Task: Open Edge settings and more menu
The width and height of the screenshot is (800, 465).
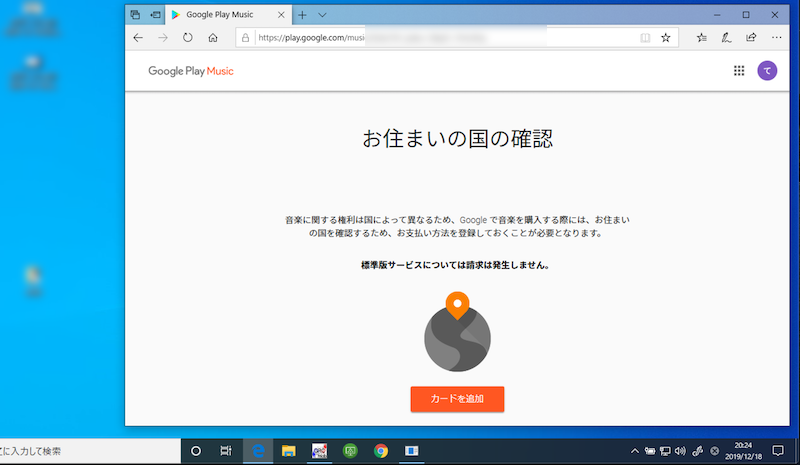Action: click(776, 38)
